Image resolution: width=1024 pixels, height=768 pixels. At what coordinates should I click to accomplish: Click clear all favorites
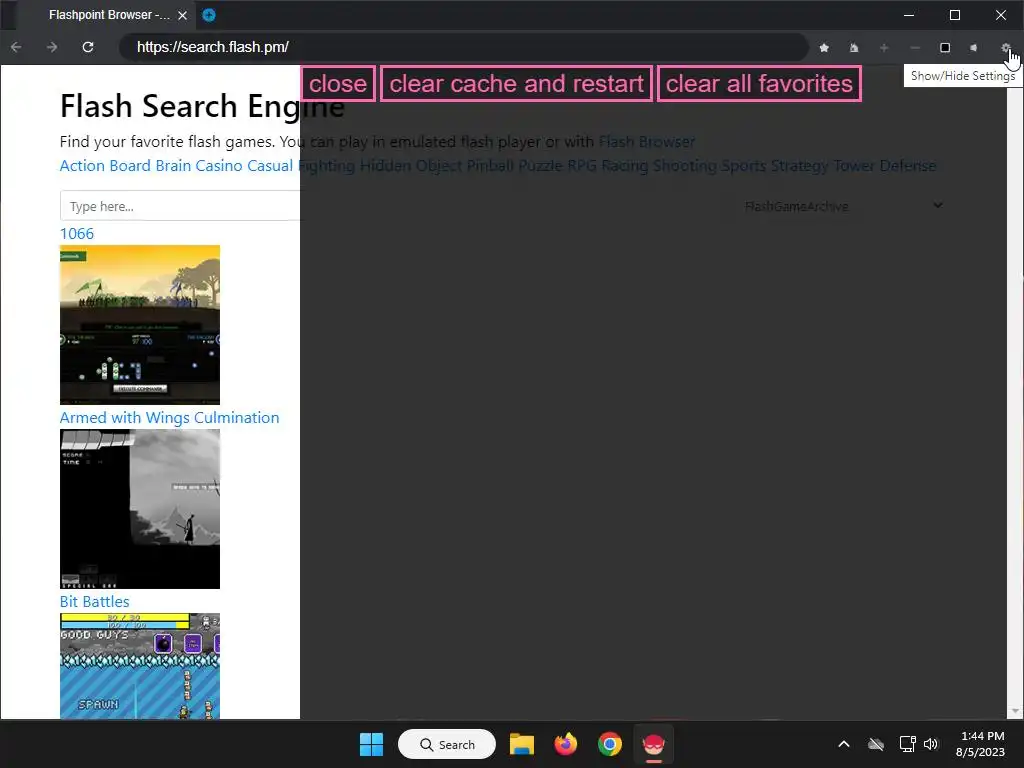759,84
